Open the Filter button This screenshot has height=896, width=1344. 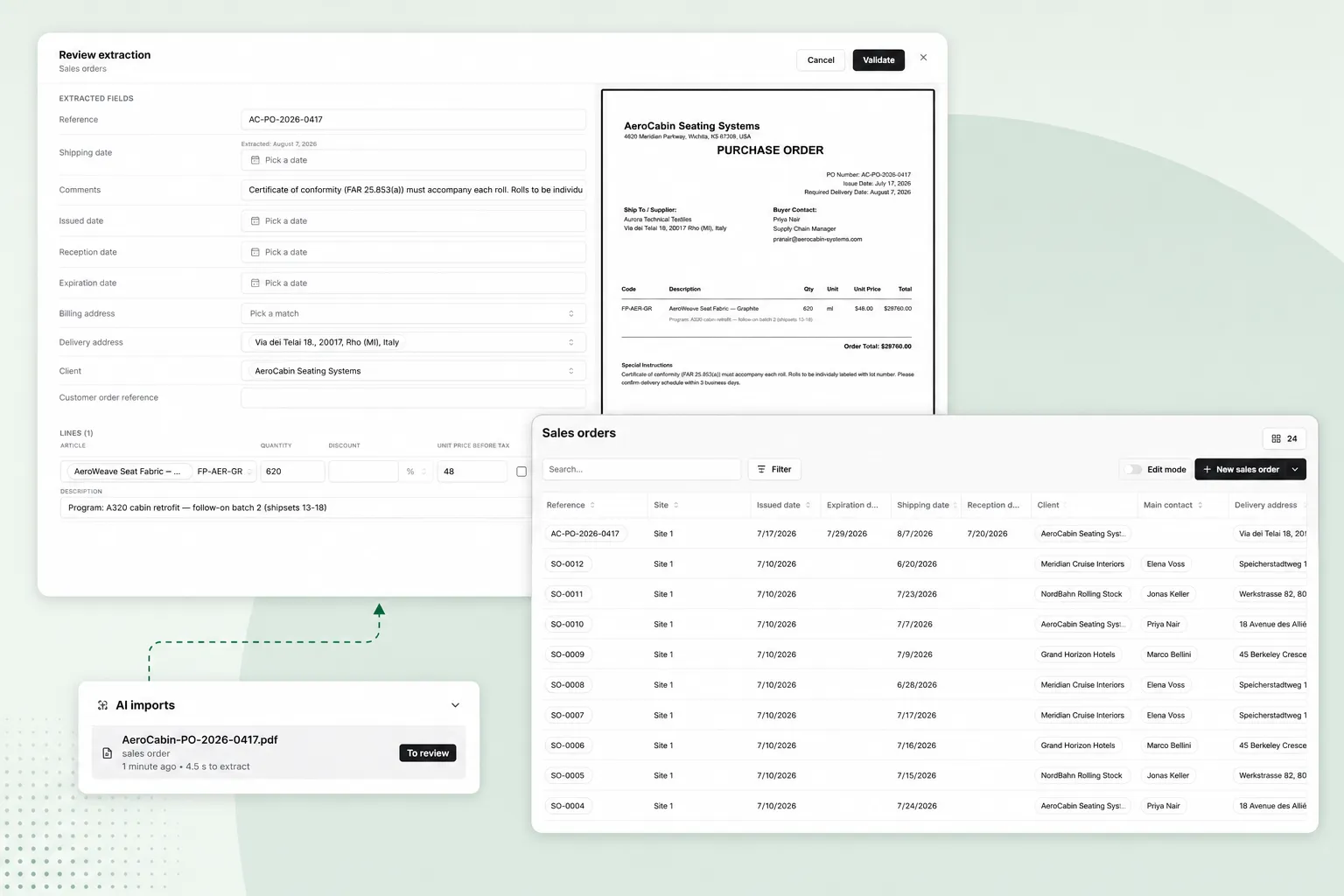(x=774, y=470)
